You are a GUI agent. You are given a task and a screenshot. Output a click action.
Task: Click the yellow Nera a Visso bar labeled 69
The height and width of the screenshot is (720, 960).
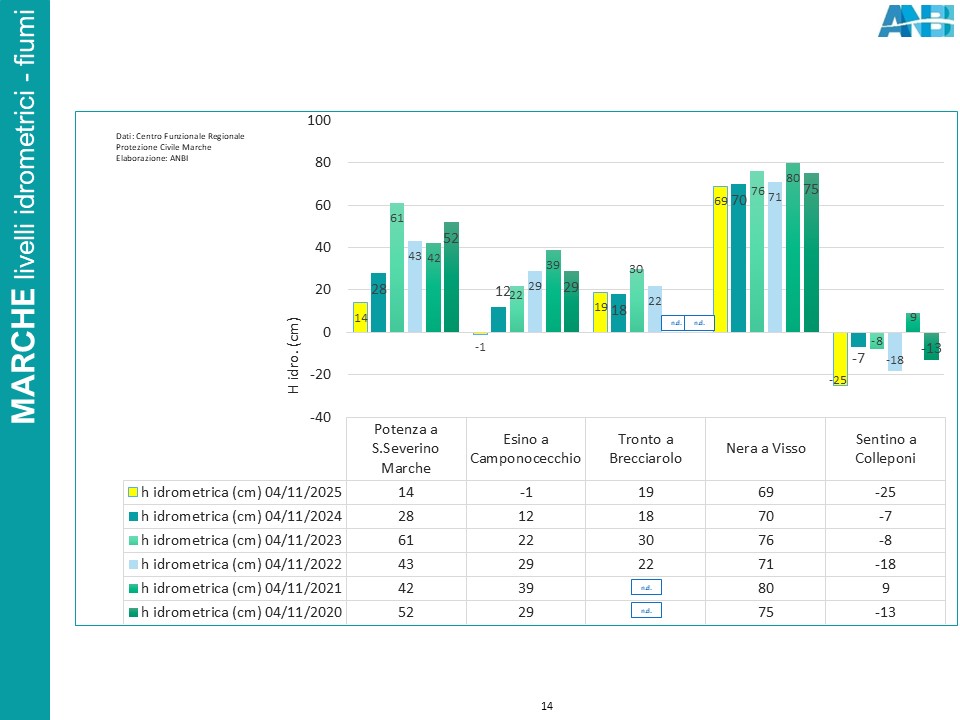[720, 260]
